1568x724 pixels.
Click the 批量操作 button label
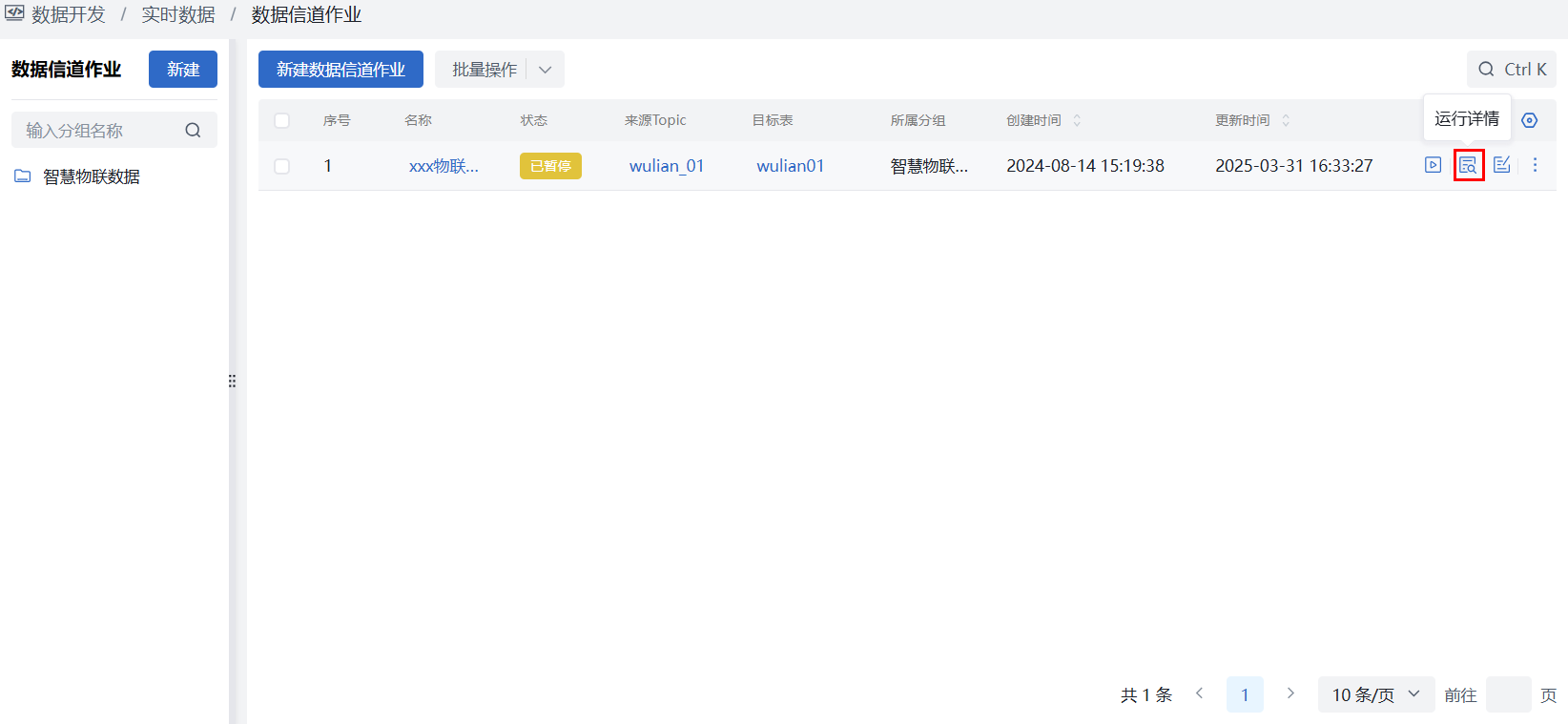(485, 70)
